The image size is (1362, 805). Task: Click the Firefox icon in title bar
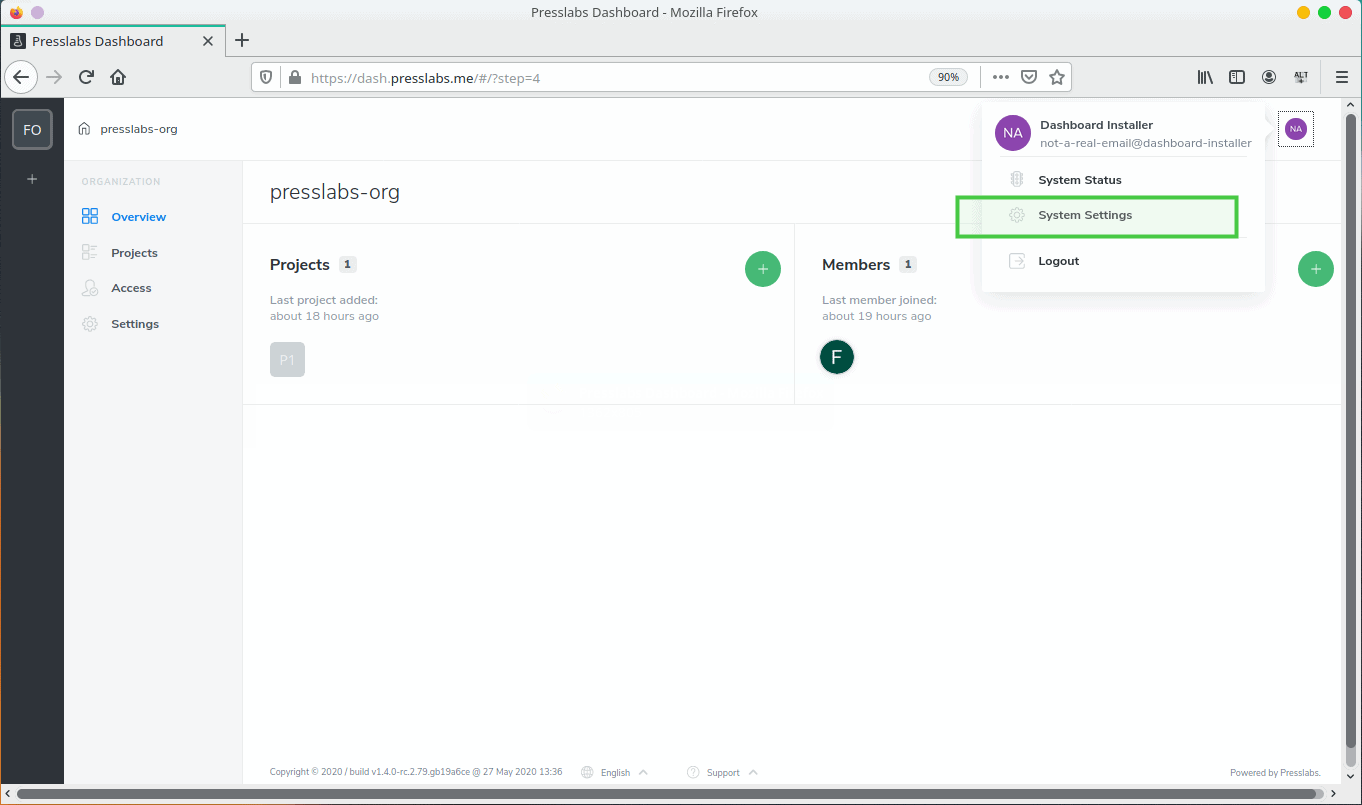click(x=16, y=13)
